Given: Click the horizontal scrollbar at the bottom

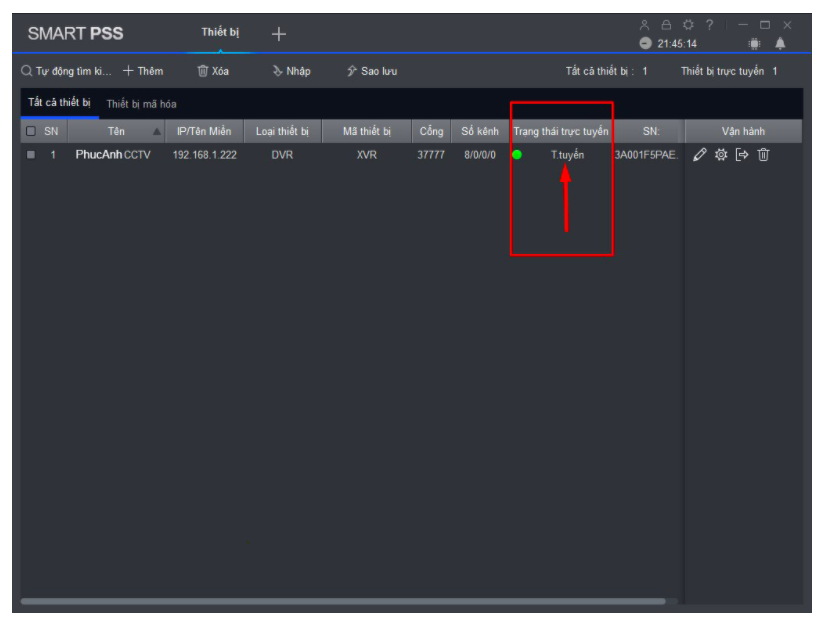Looking at the screenshot, I should [342, 601].
